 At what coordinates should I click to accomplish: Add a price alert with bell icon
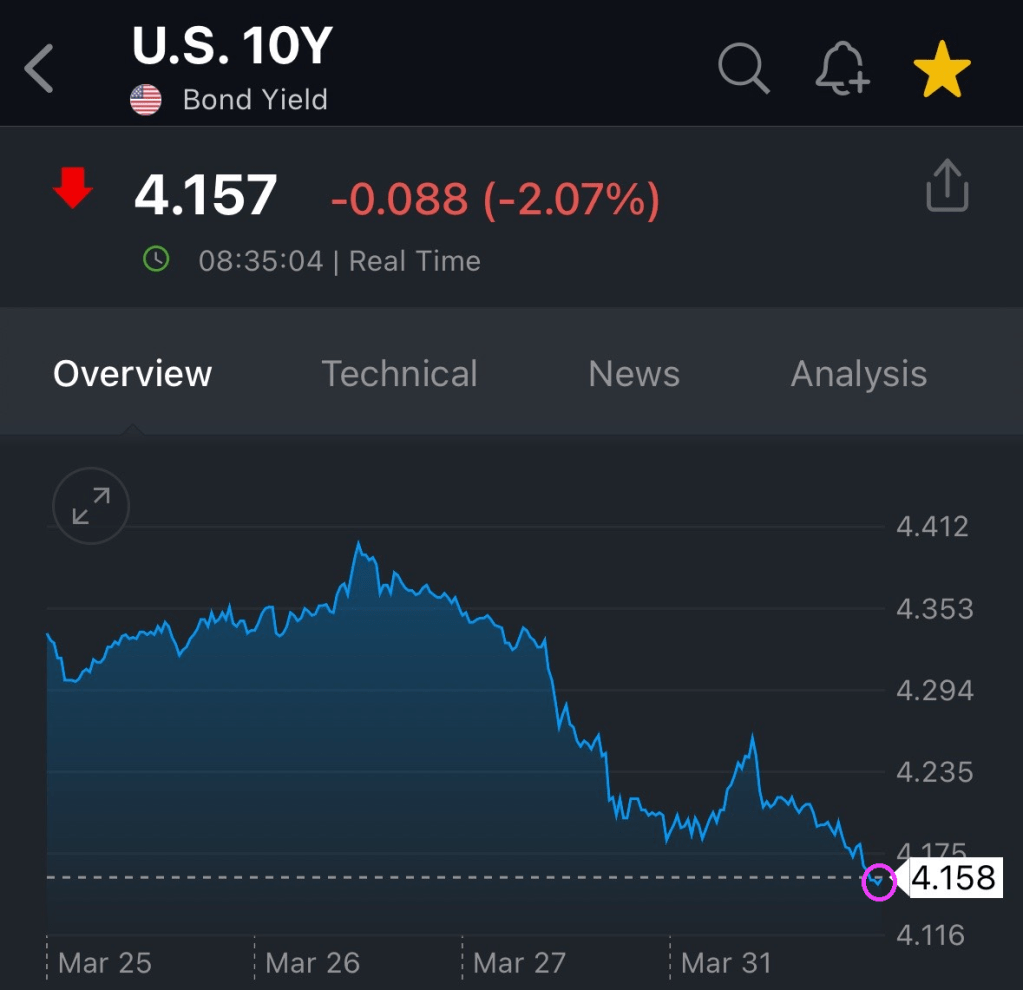[x=843, y=70]
